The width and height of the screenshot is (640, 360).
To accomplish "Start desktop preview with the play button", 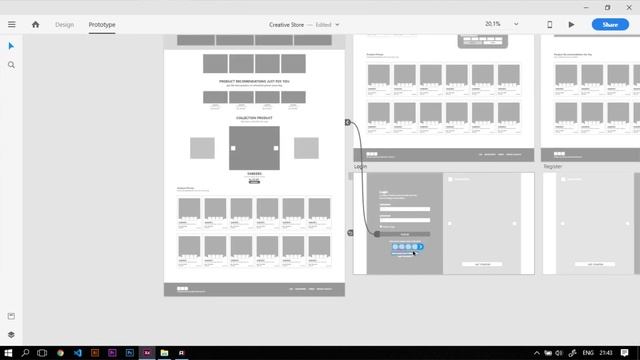I will [571, 24].
